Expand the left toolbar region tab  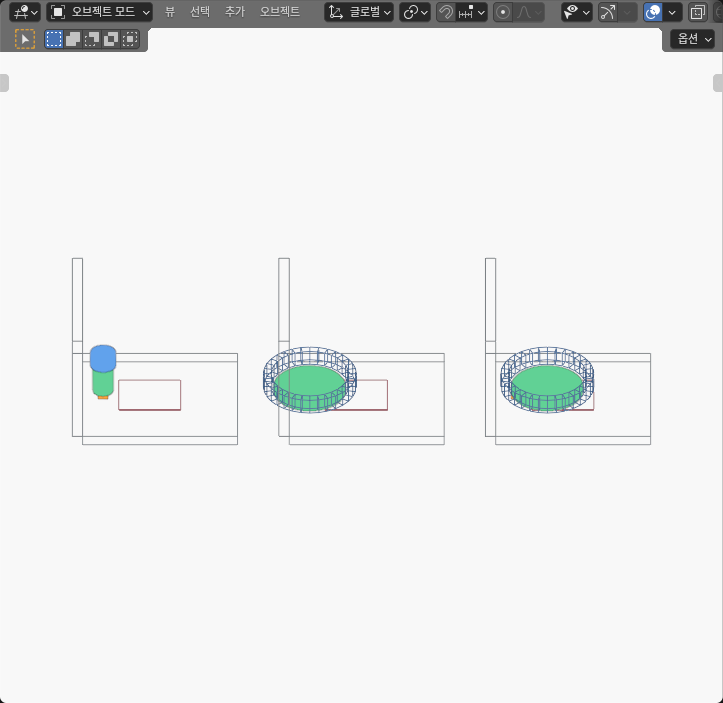coord(4,83)
